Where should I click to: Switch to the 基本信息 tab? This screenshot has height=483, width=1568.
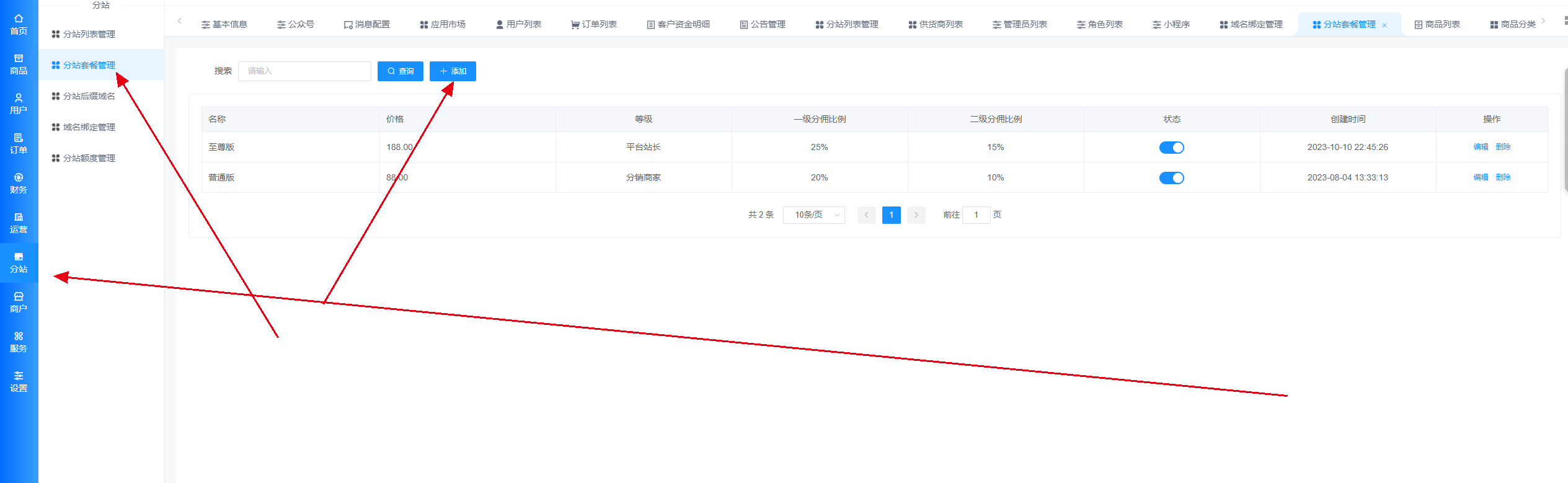point(224,24)
